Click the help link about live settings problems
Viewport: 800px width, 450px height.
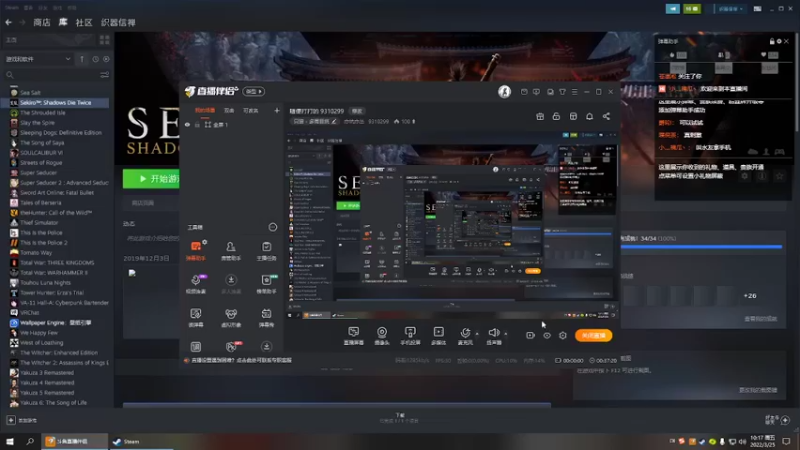click(x=241, y=360)
